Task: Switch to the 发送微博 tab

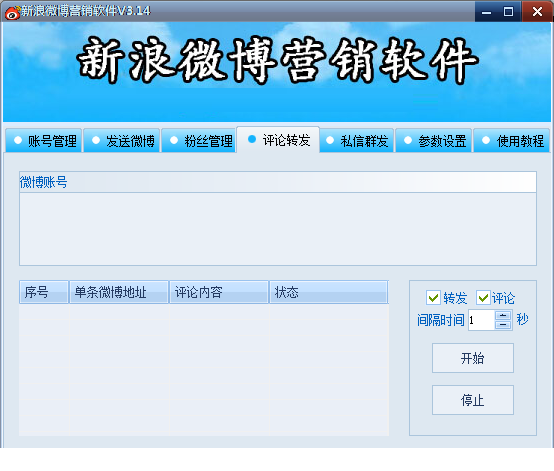Action: coord(122,141)
